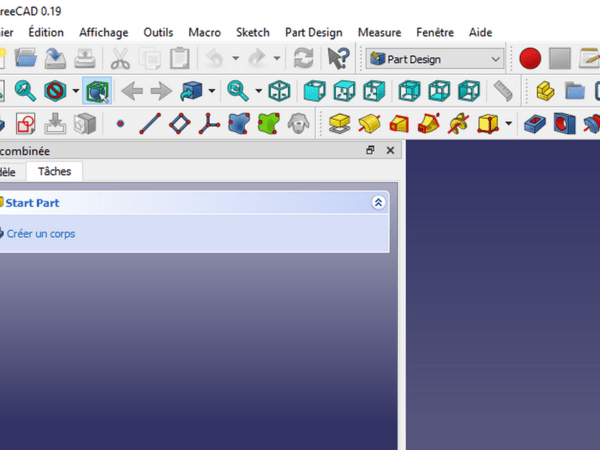The width and height of the screenshot is (600, 450).
Task: Select the Fit All magnifier icon
Action: pos(25,92)
